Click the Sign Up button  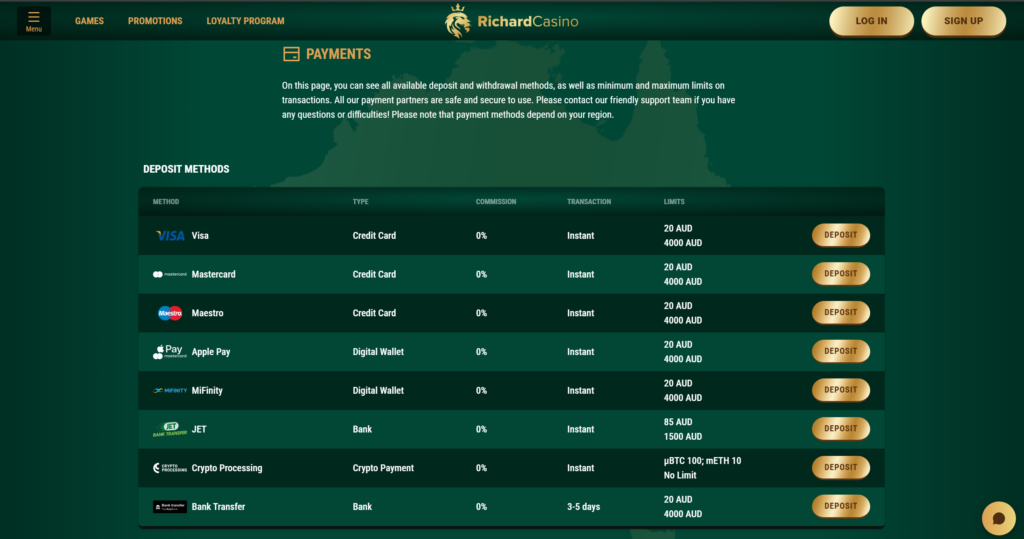click(963, 21)
